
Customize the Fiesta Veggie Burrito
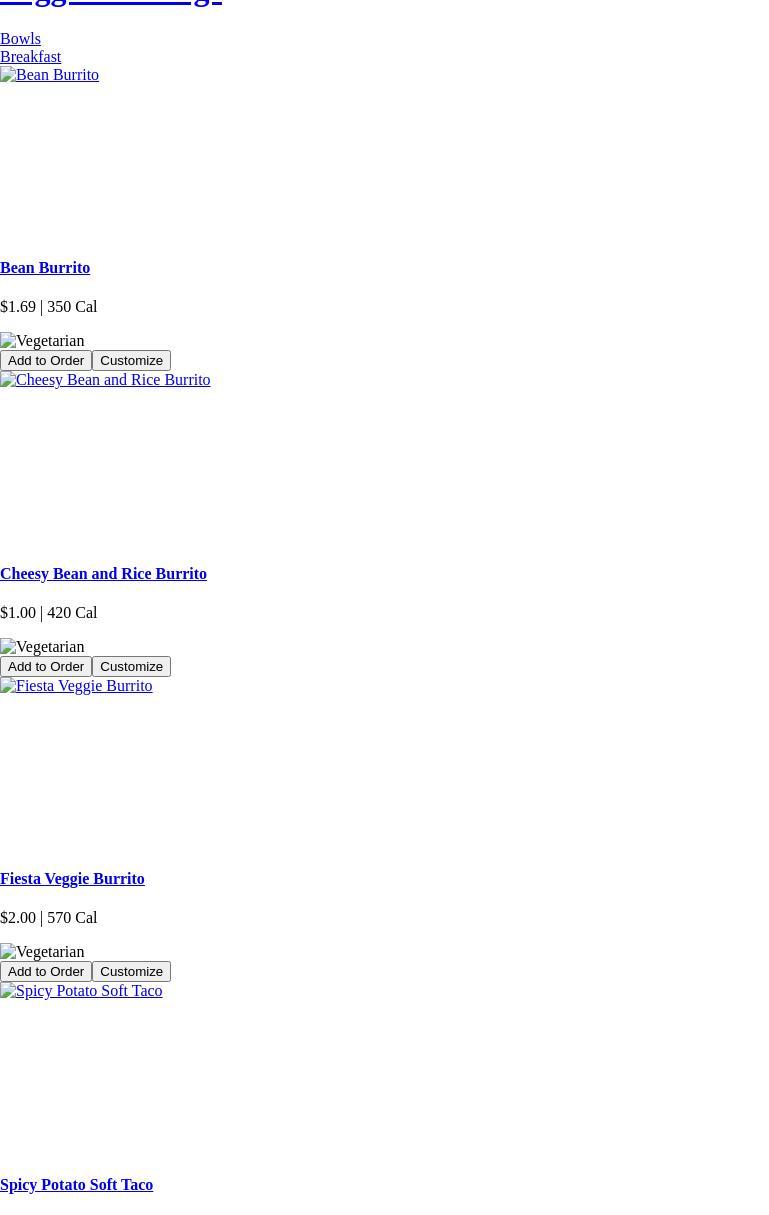tap(131, 972)
